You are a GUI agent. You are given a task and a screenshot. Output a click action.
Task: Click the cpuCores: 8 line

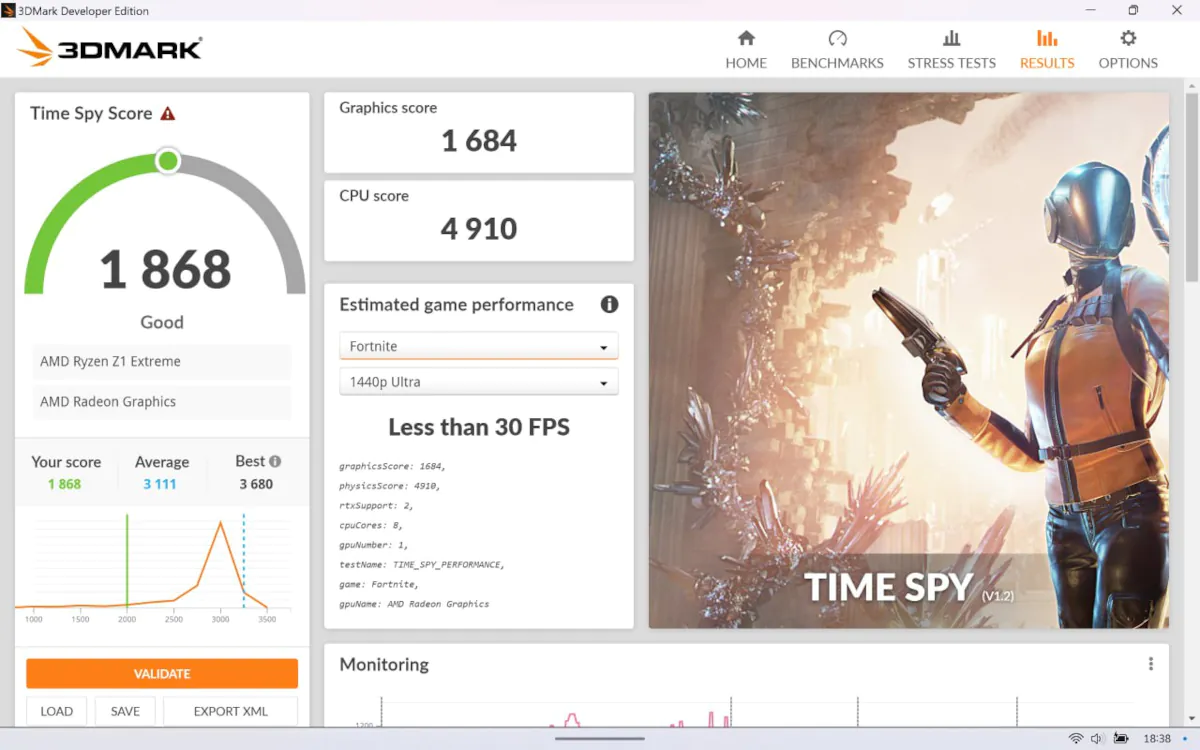(x=371, y=525)
